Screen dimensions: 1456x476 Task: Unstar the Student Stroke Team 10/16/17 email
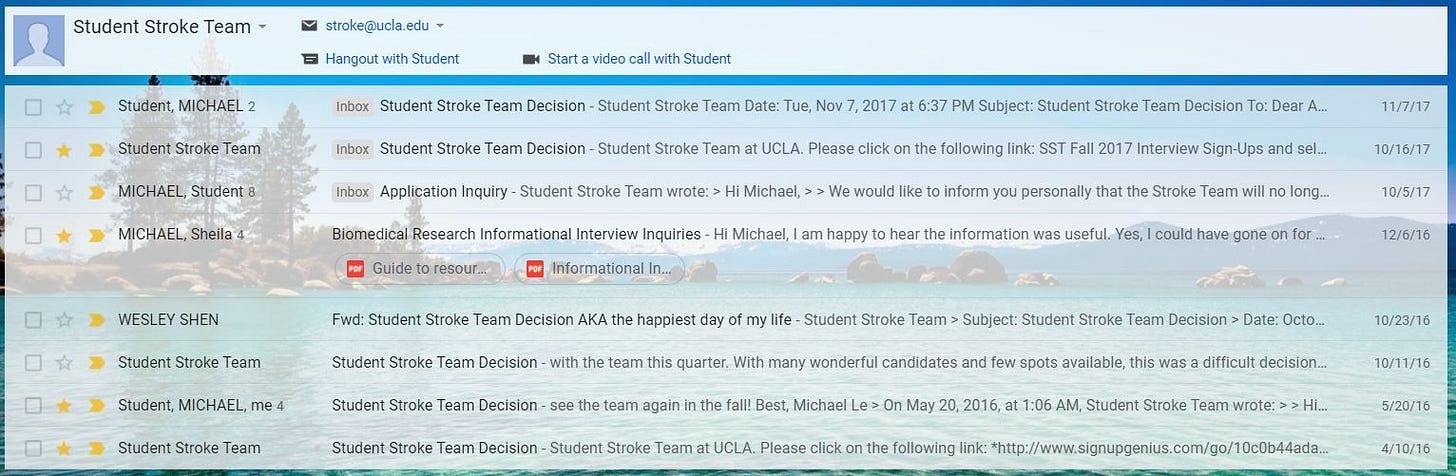coord(64,149)
